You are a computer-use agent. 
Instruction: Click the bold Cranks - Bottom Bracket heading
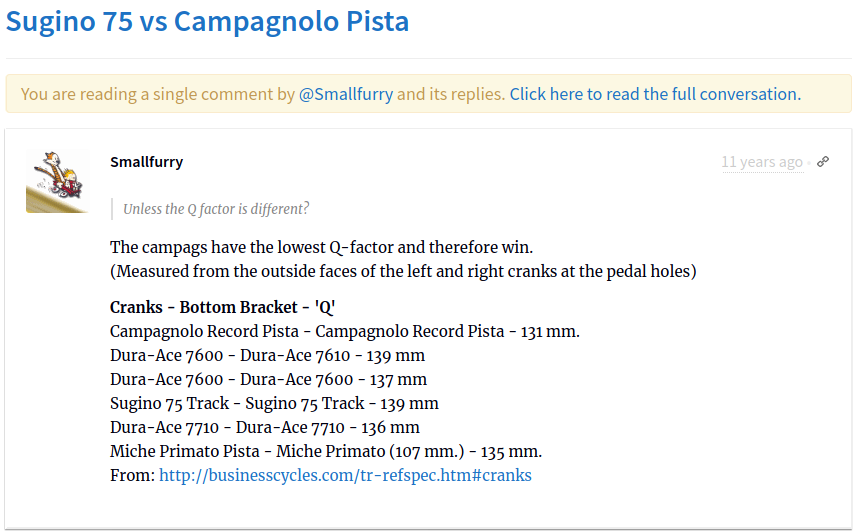(222, 307)
